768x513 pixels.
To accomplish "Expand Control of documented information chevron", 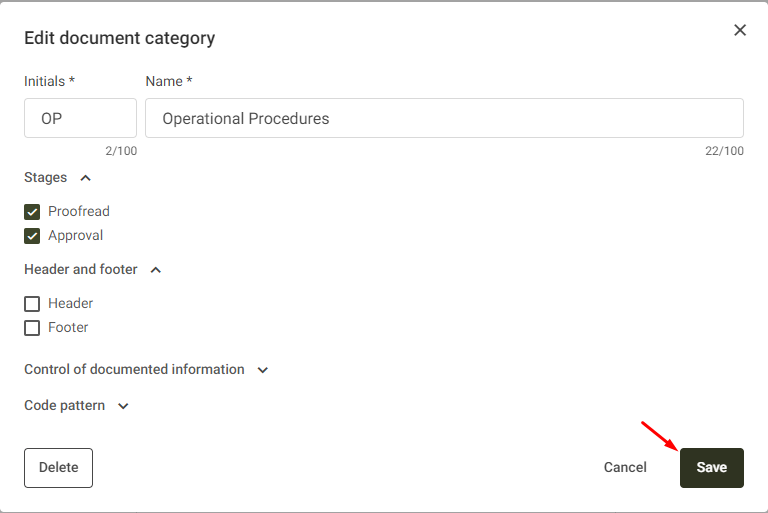I will (x=263, y=370).
